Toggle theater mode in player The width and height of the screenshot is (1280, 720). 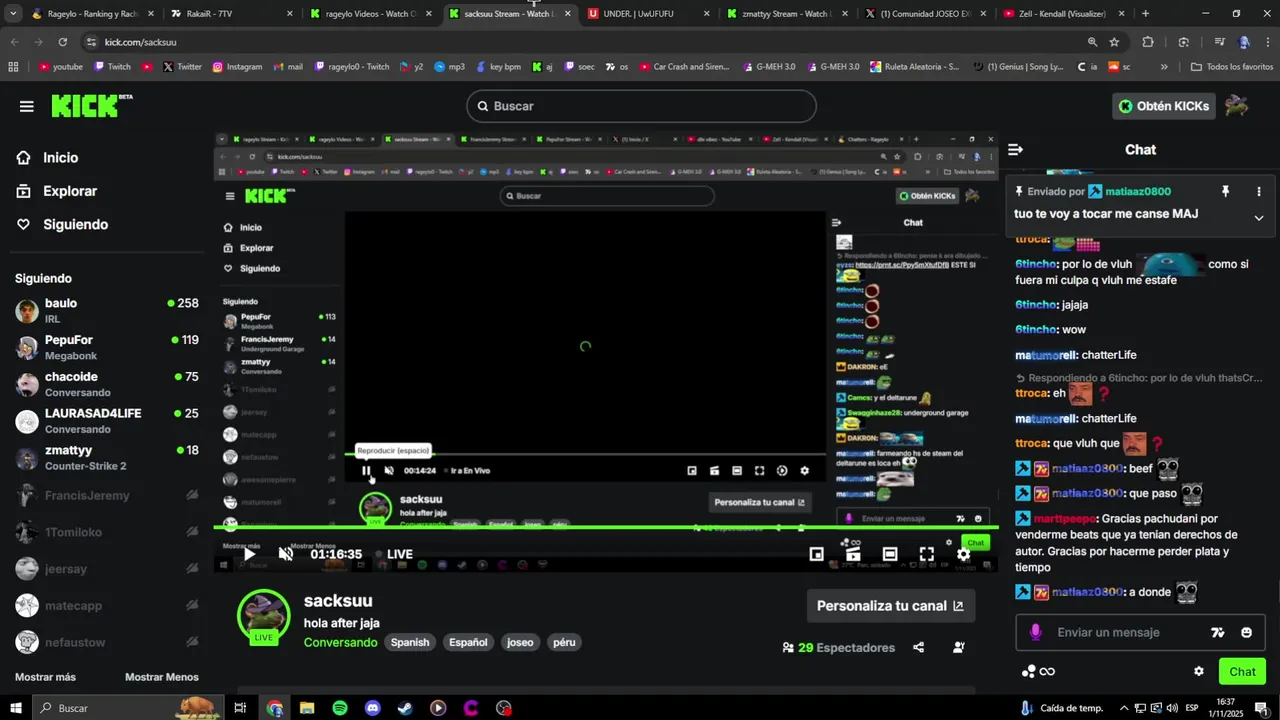tap(890, 554)
